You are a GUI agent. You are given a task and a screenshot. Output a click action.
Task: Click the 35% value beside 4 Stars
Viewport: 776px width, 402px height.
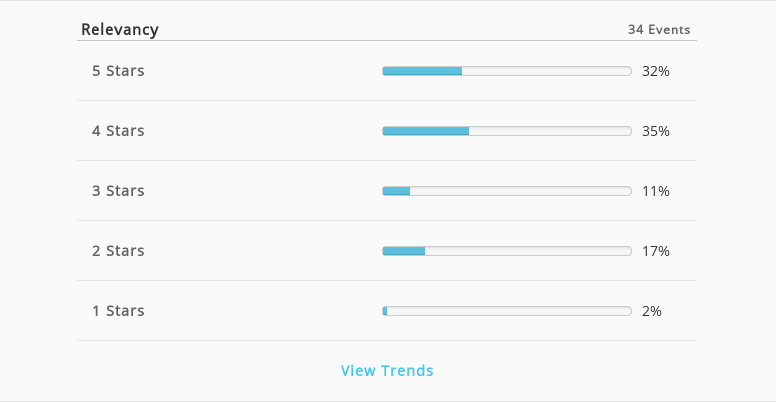[x=656, y=131]
